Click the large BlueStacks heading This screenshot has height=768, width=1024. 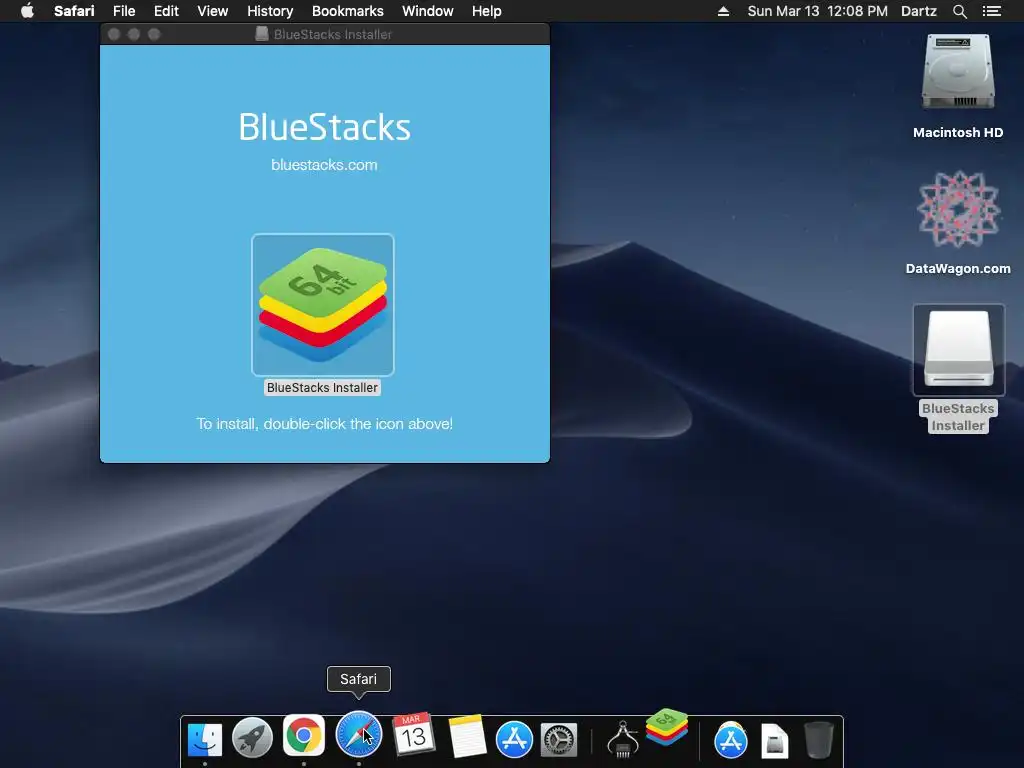pyautogui.click(x=325, y=127)
